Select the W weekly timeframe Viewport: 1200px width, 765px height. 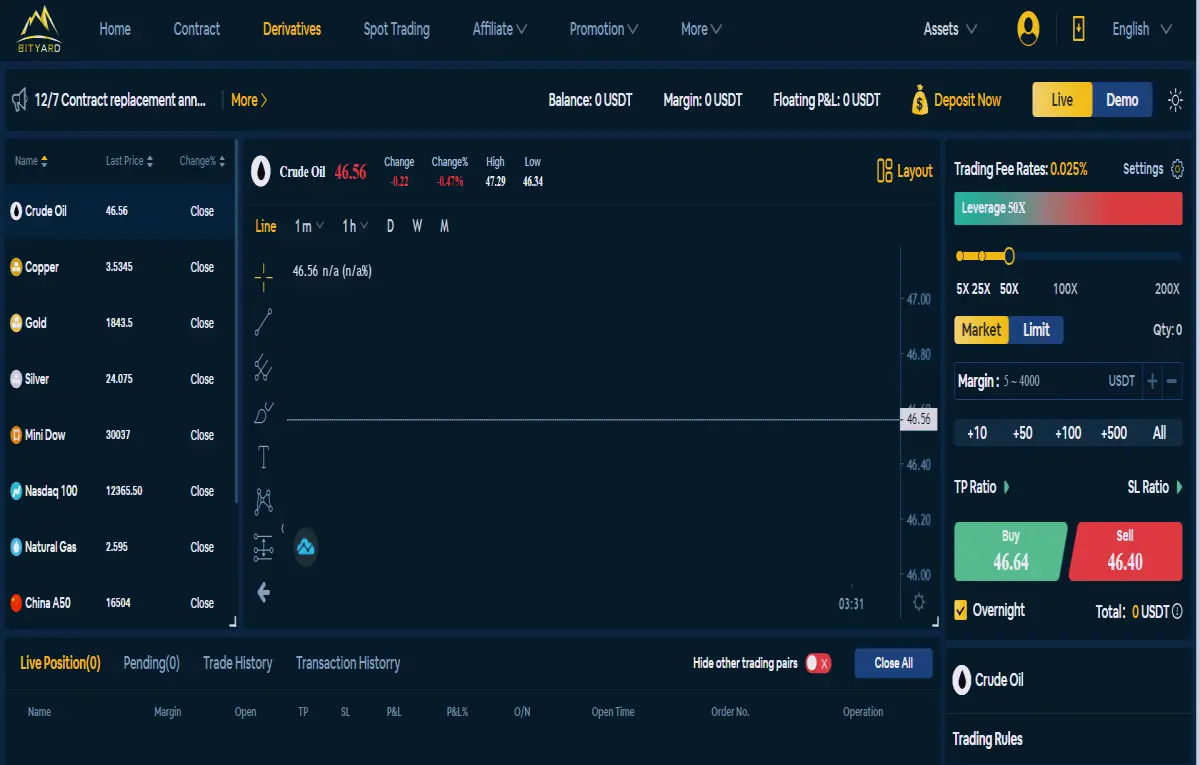click(417, 226)
